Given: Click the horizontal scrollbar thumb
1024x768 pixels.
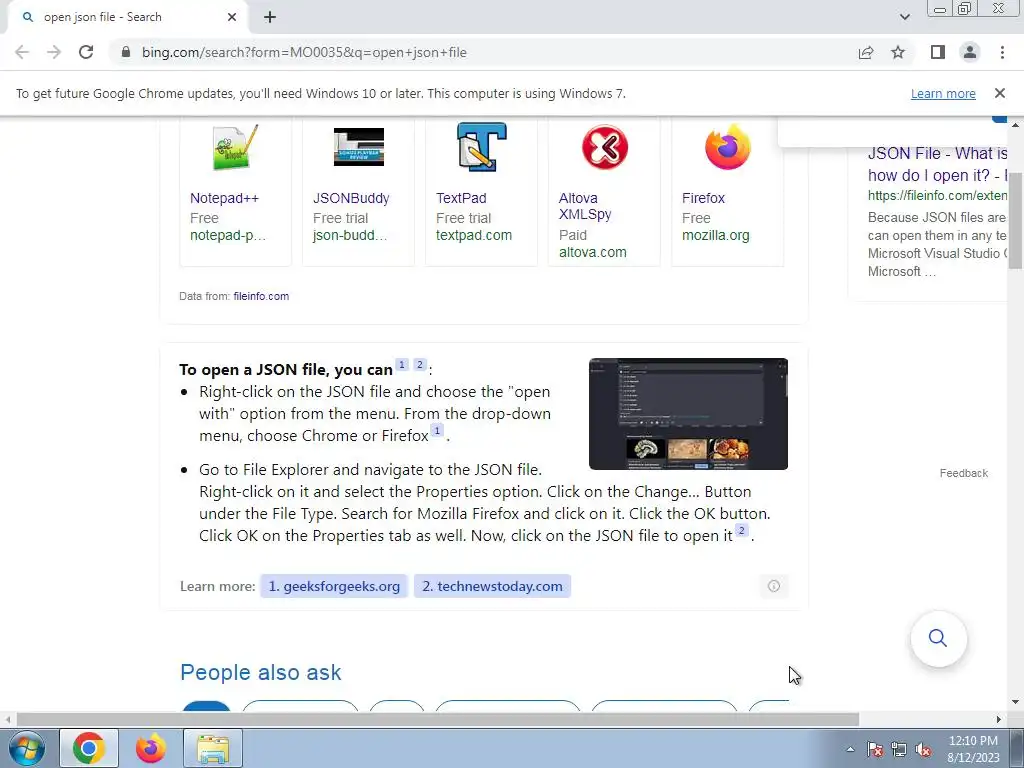Looking at the screenshot, I should [x=438, y=719].
